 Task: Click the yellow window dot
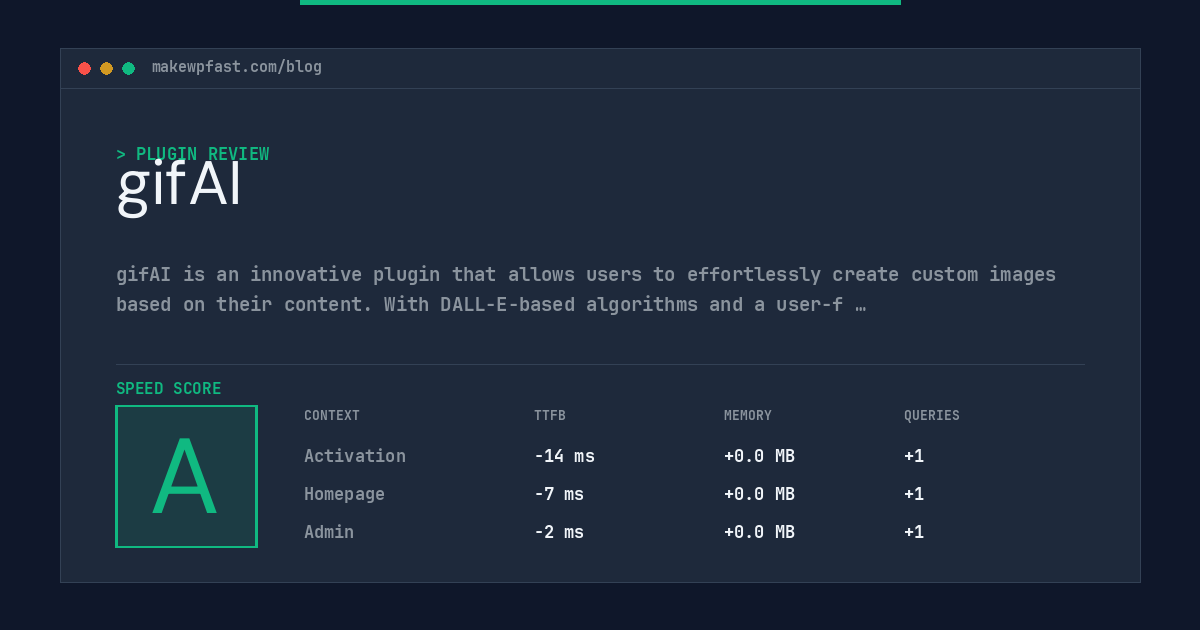[106, 68]
